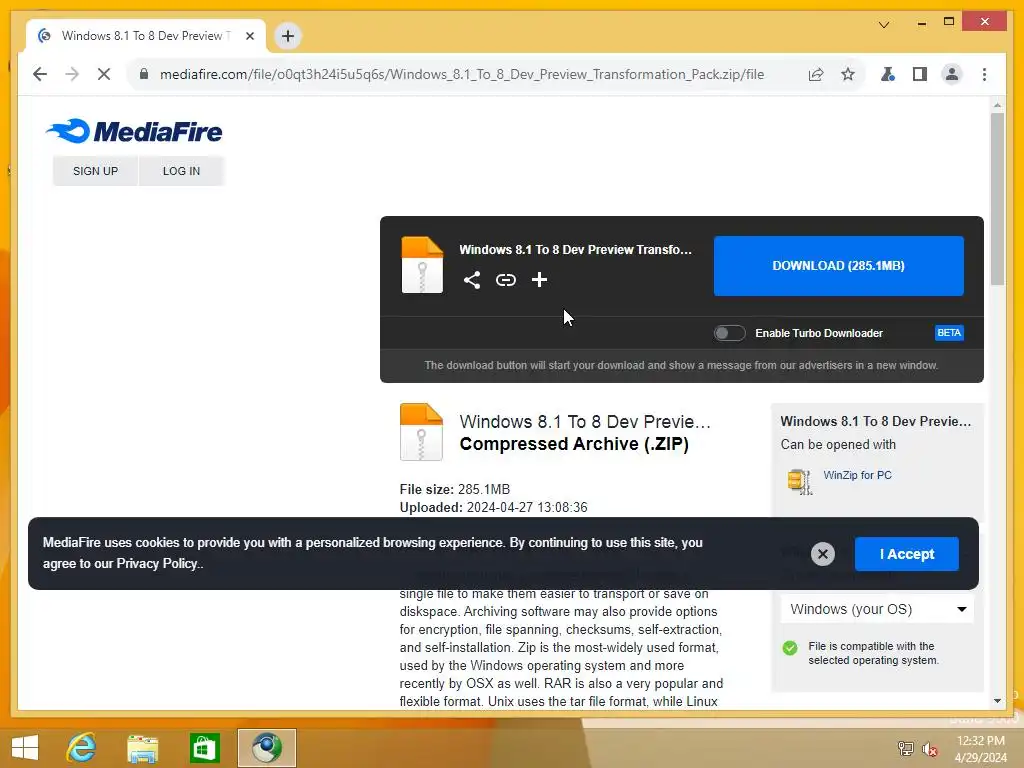Screen dimensions: 1024x768
Task: Open the WinZip for PC icon
Action: tap(799, 482)
